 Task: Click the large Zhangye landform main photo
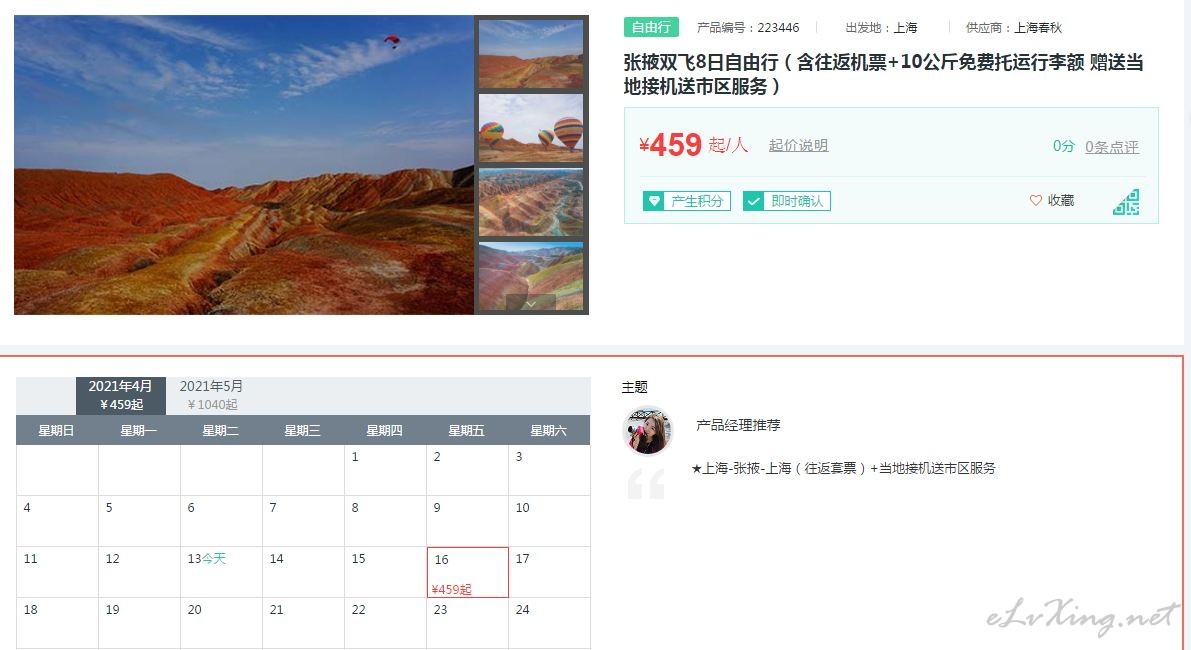point(244,165)
